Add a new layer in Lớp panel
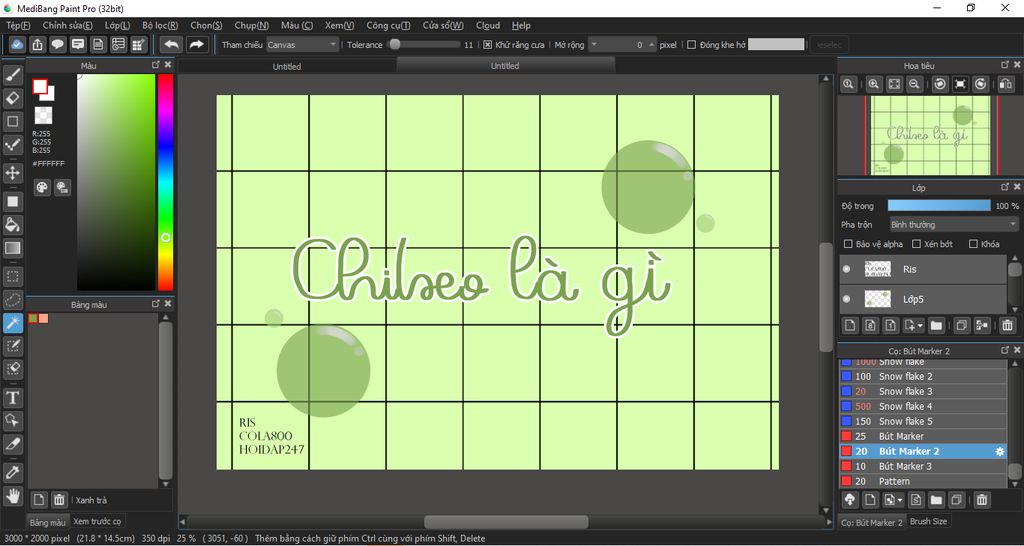Image resolution: width=1024 pixels, height=546 pixels. pos(850,325)
